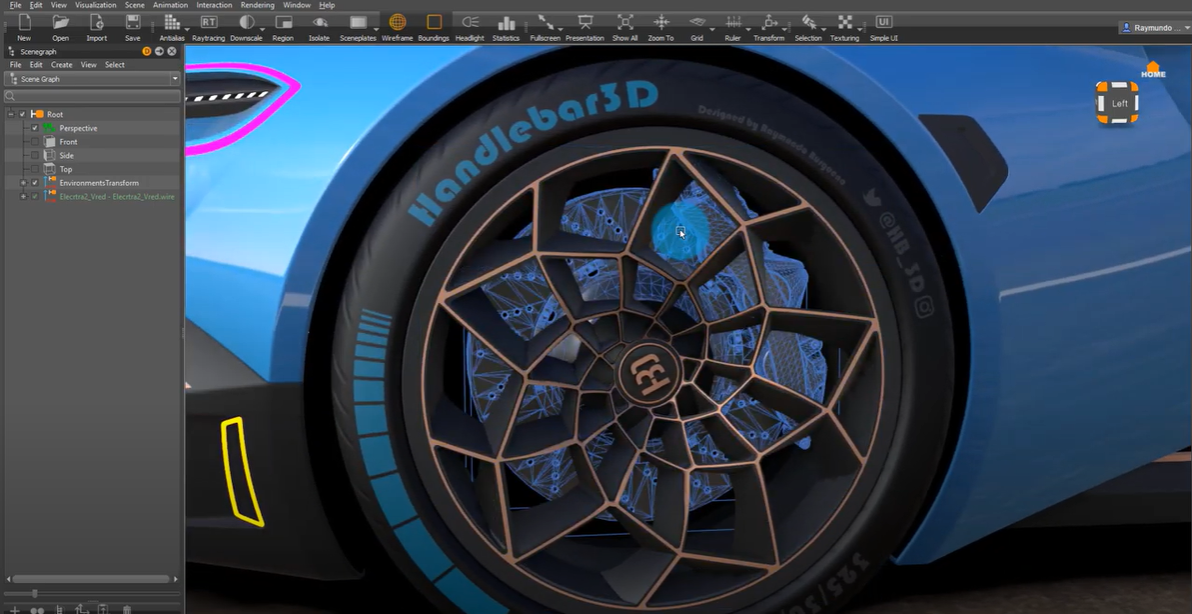Enter Fullscreen with the arrows icon
Screen dimensions: 1192x614
545,22
